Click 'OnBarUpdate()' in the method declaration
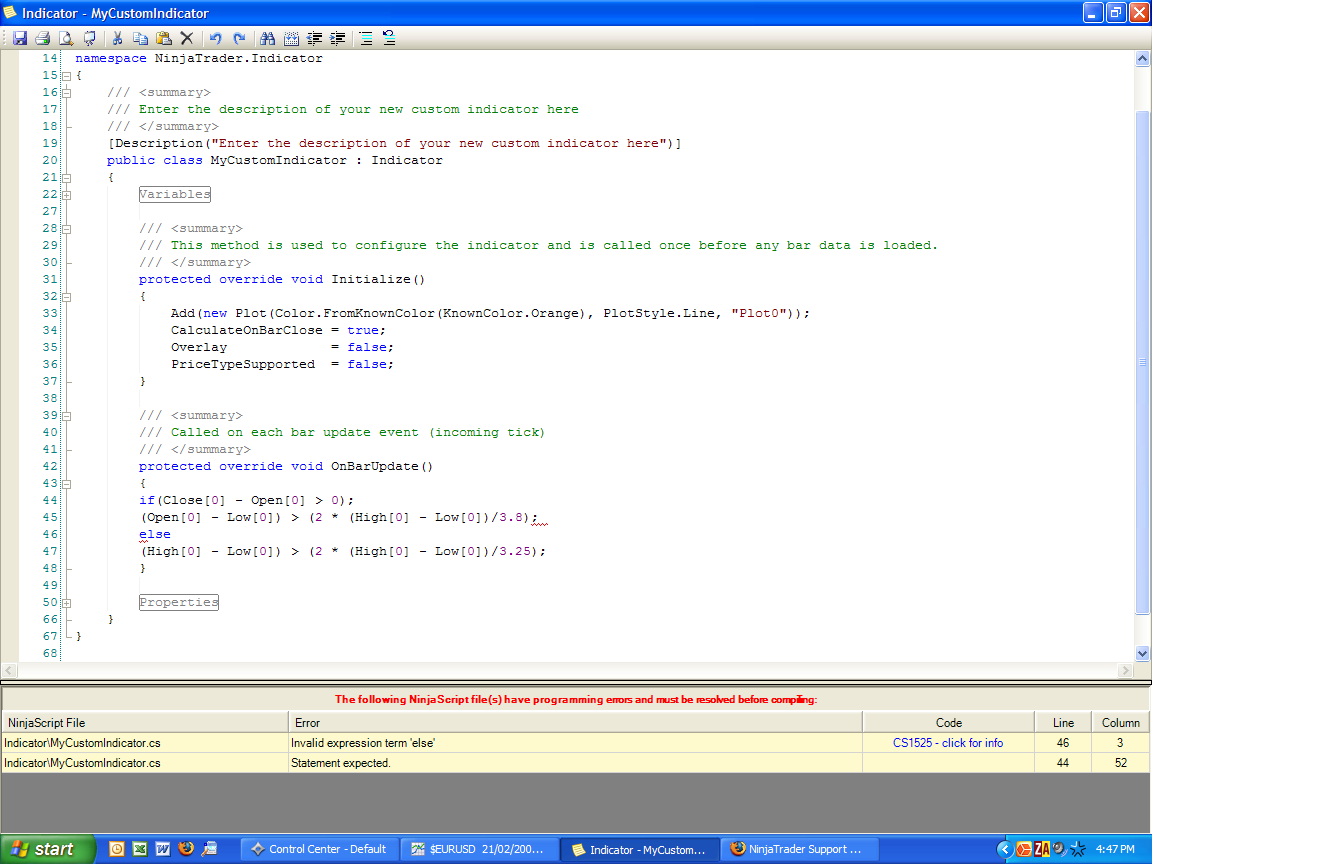This screenshot has height=864, width=1342. coord(382,466)
